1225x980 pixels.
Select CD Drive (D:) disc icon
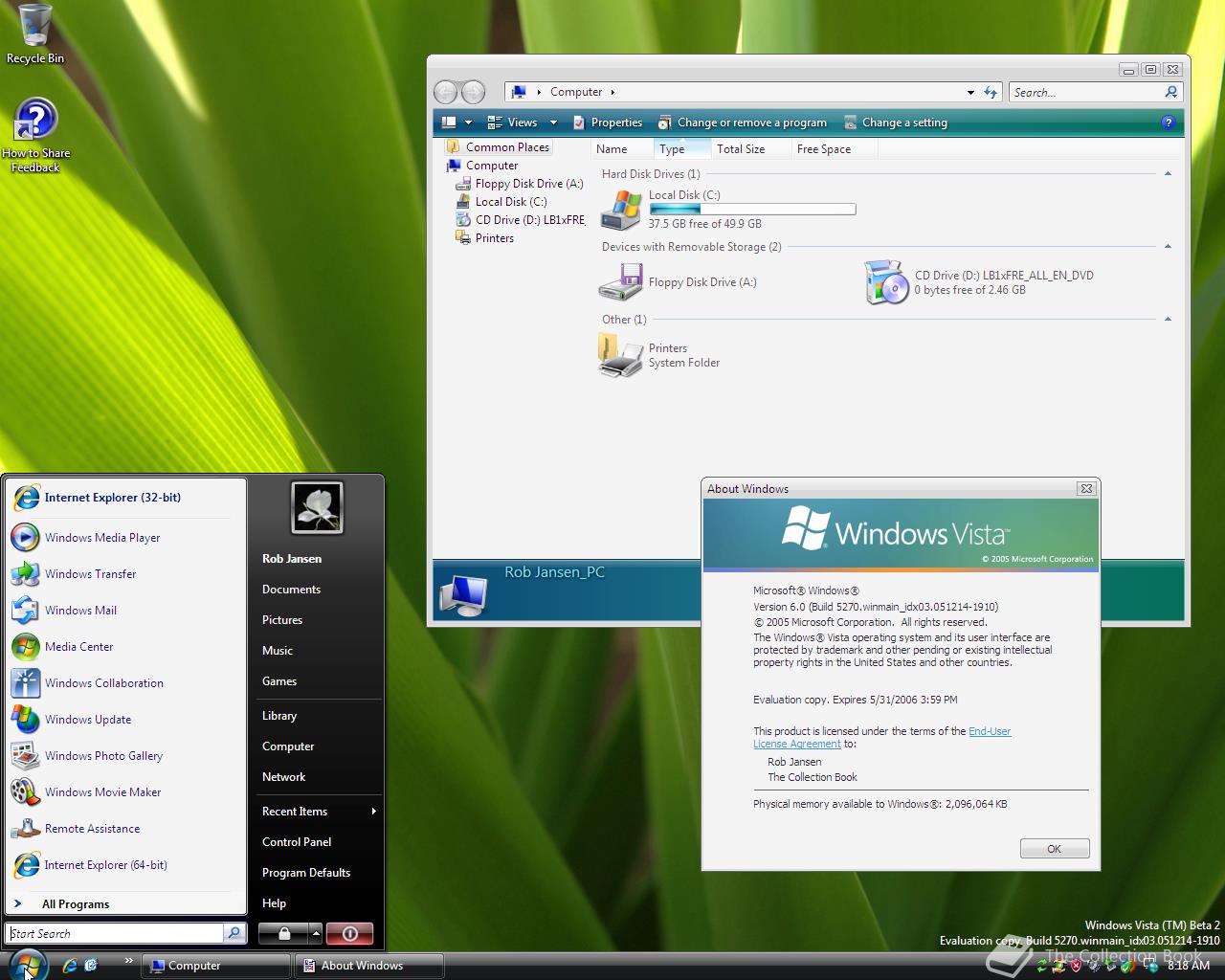pyautogui.click(x=886, y=282)
